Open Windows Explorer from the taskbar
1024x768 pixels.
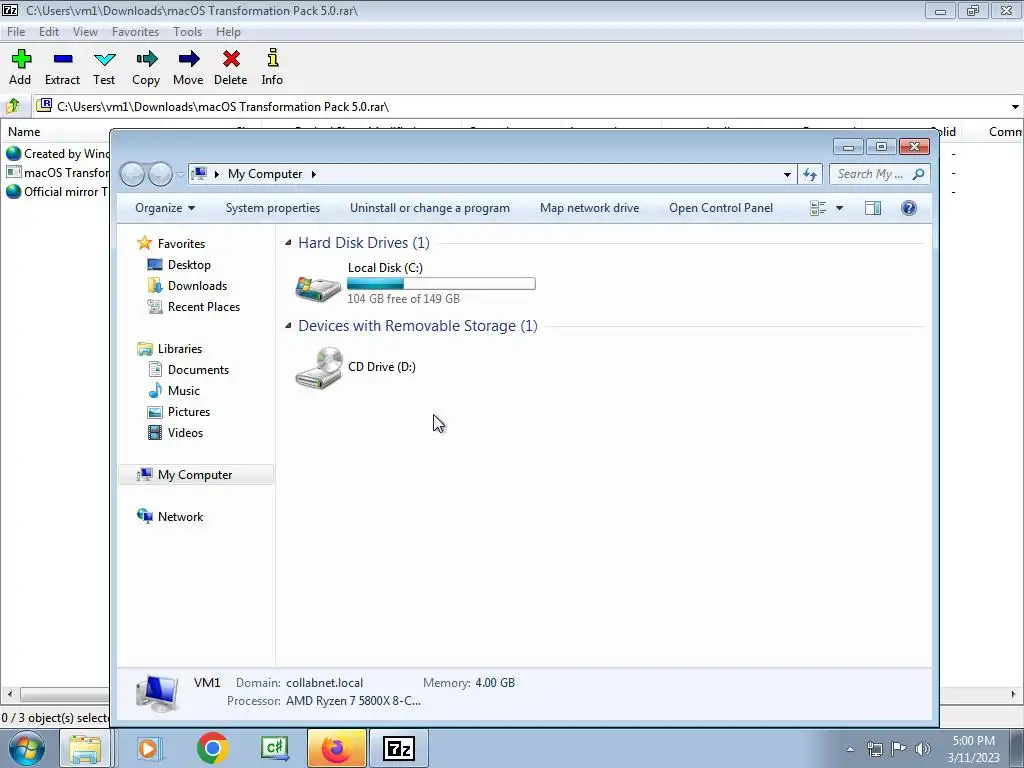pyautogui.click(x=85, y=748)
